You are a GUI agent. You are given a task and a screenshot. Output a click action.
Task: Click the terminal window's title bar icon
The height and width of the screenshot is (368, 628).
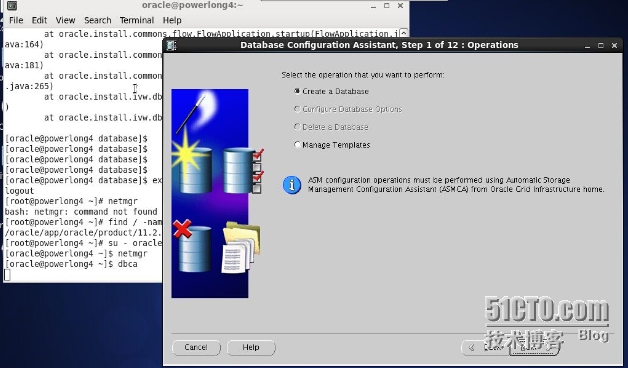click(x=12, y=5)
